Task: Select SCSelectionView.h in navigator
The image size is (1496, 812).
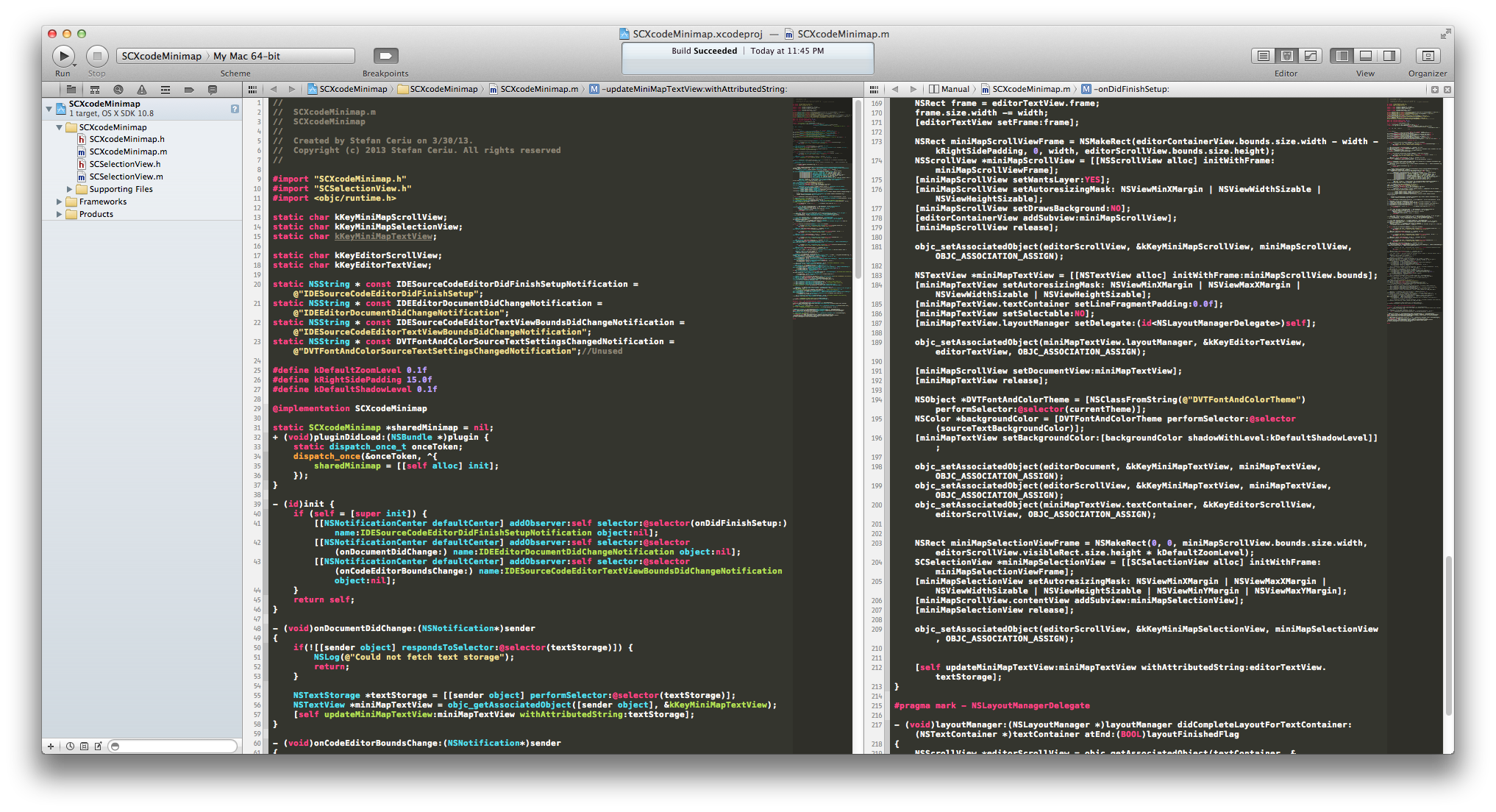Action: pos(119,164)
